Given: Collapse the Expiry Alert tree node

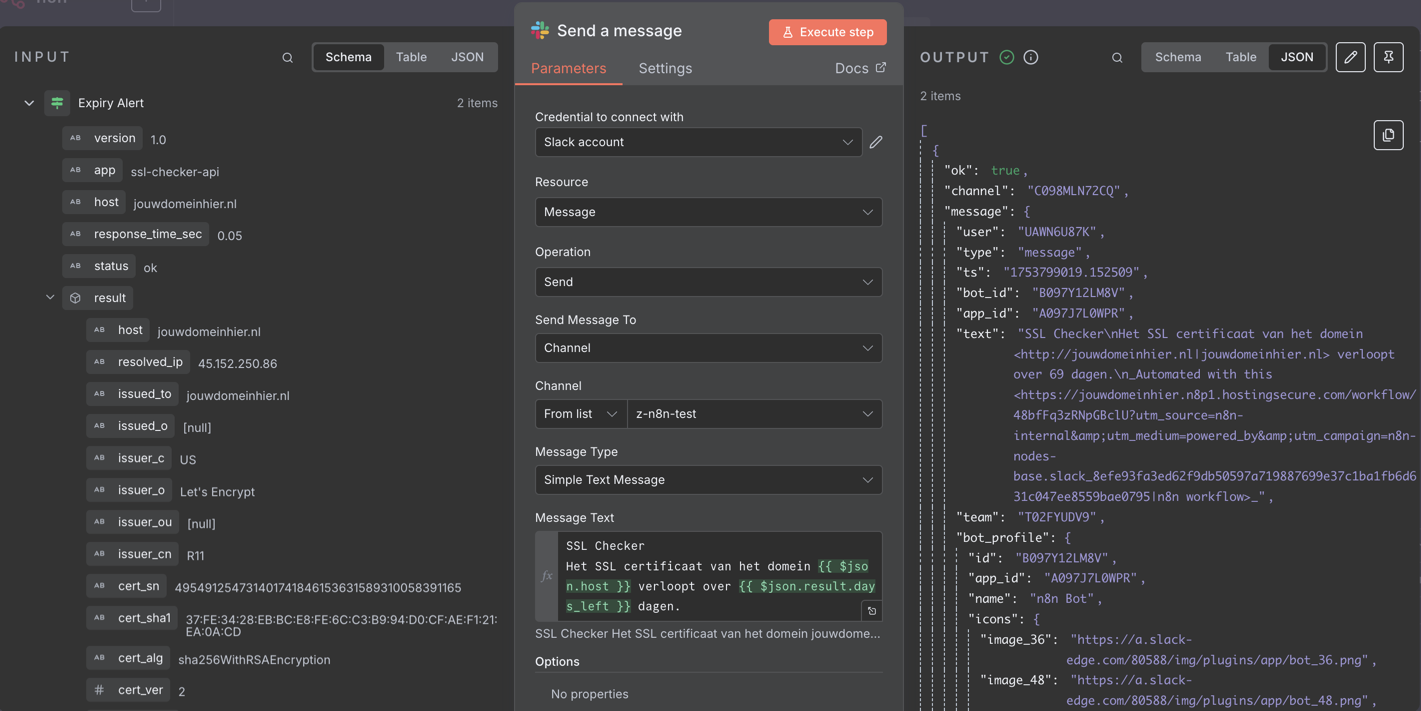Looking at the screenshot, I should (29, 103).
